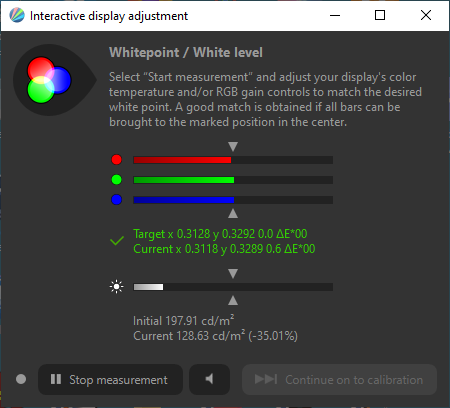Image resolution: width=450 pixels, height=408 pixels.
Task: Click Continue on to calibration
Action: [339, 379]
